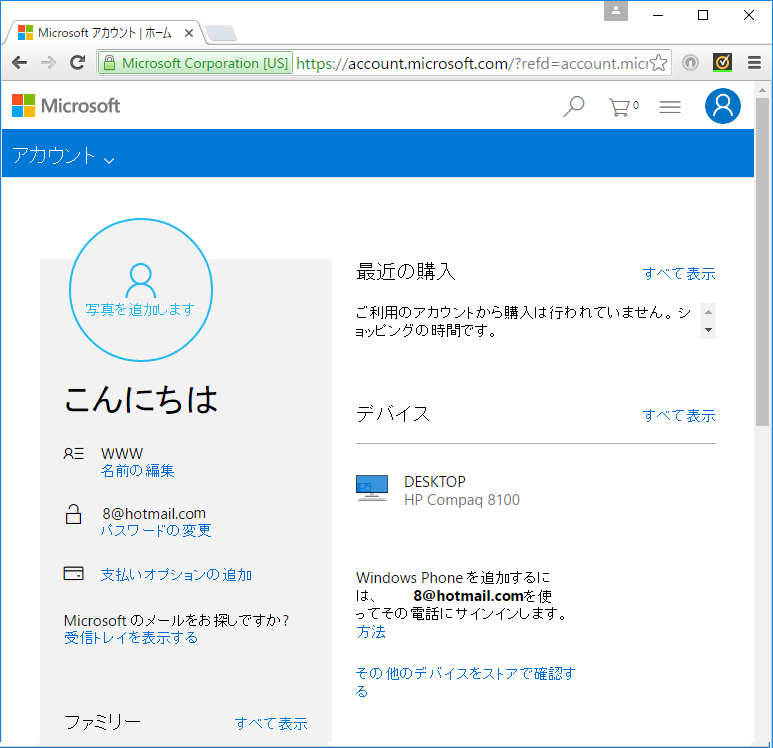Click the 方法 link
The height and width of the screenshot is (748, 773).
click(x=371, y=632)
